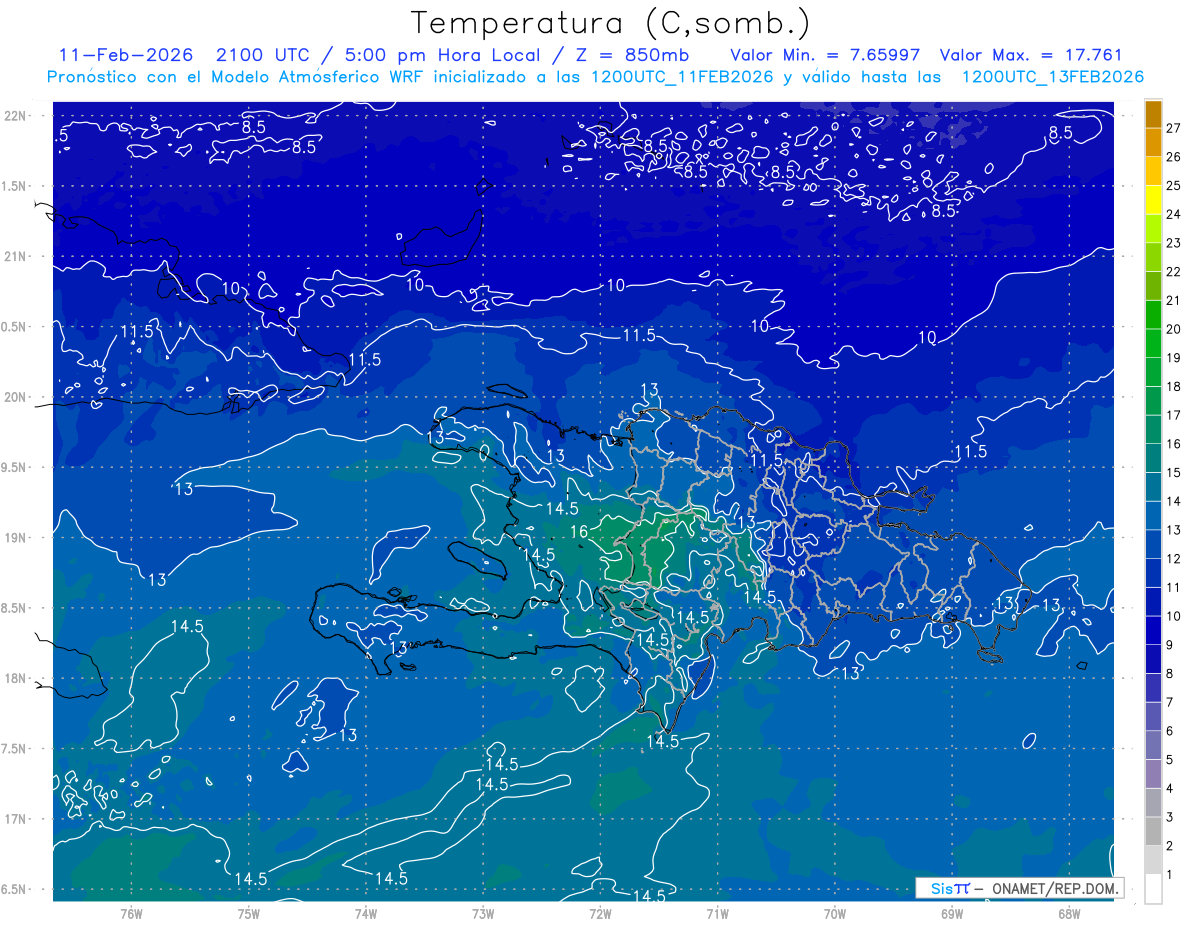Click the 16 contour label over Haiti
Viewport: 1200px width, 927px height.
pos(579,532)
